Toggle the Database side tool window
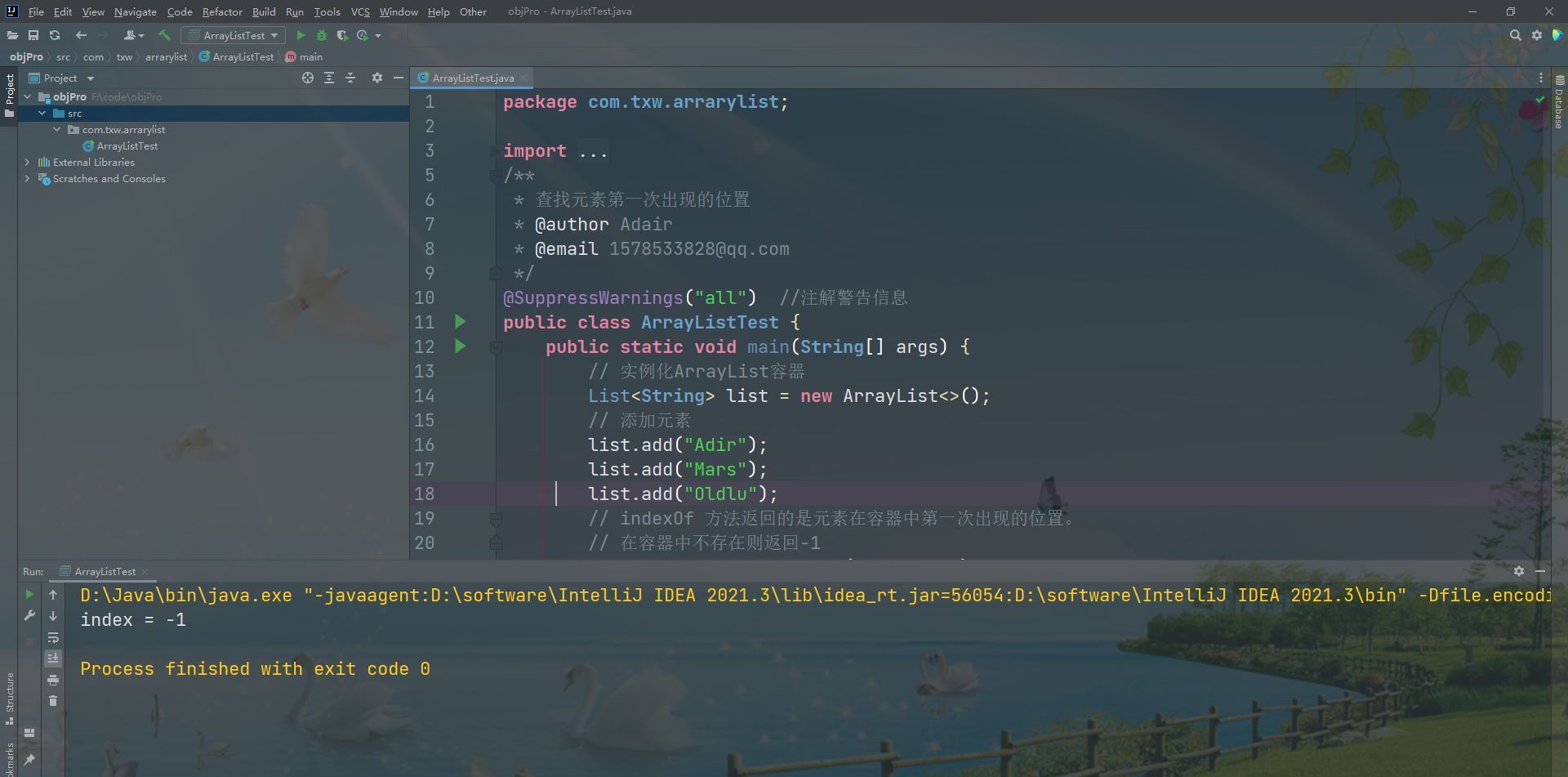1568x777 pixels. 1559,102
